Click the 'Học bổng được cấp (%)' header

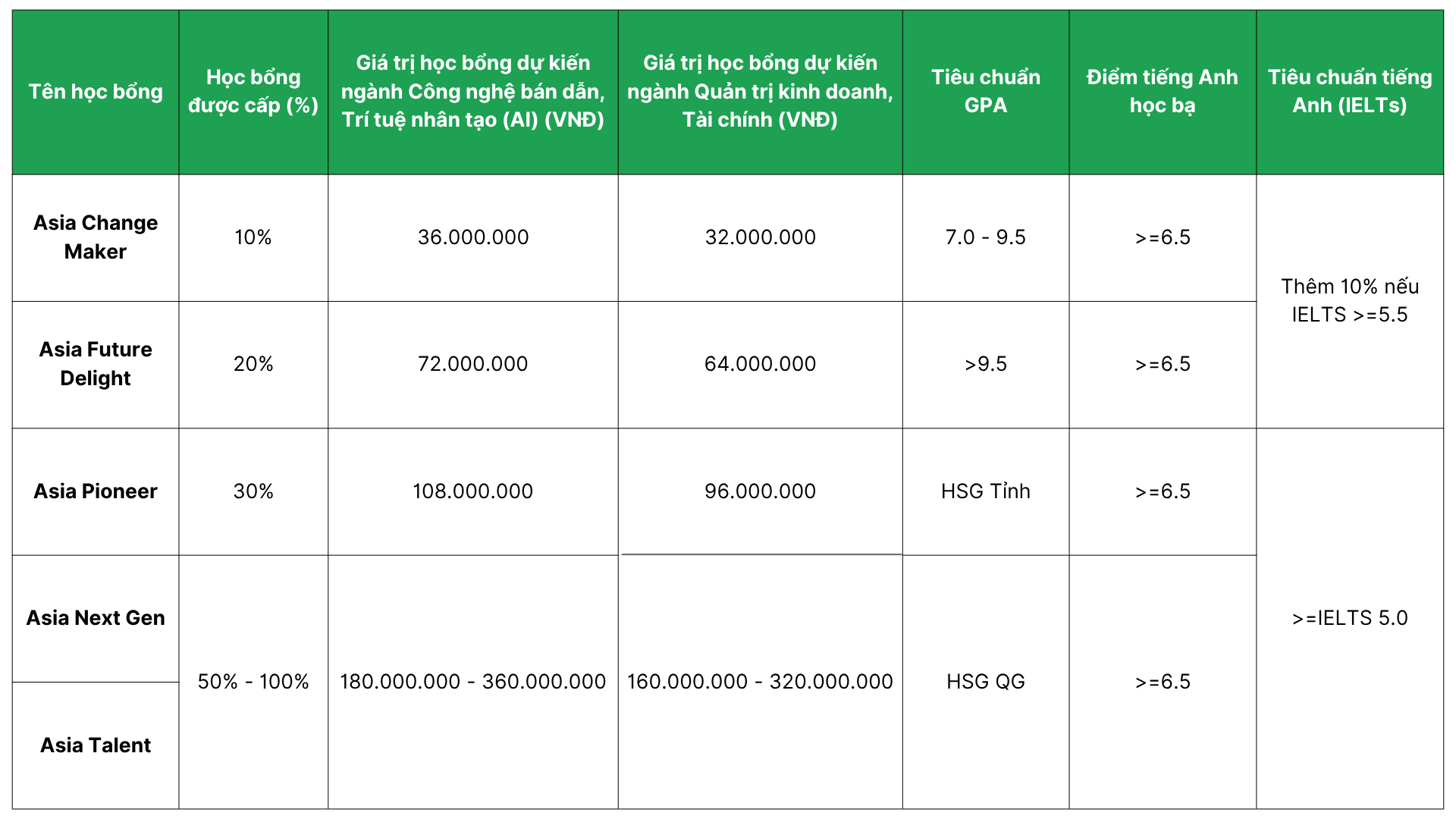pos(253,92)
